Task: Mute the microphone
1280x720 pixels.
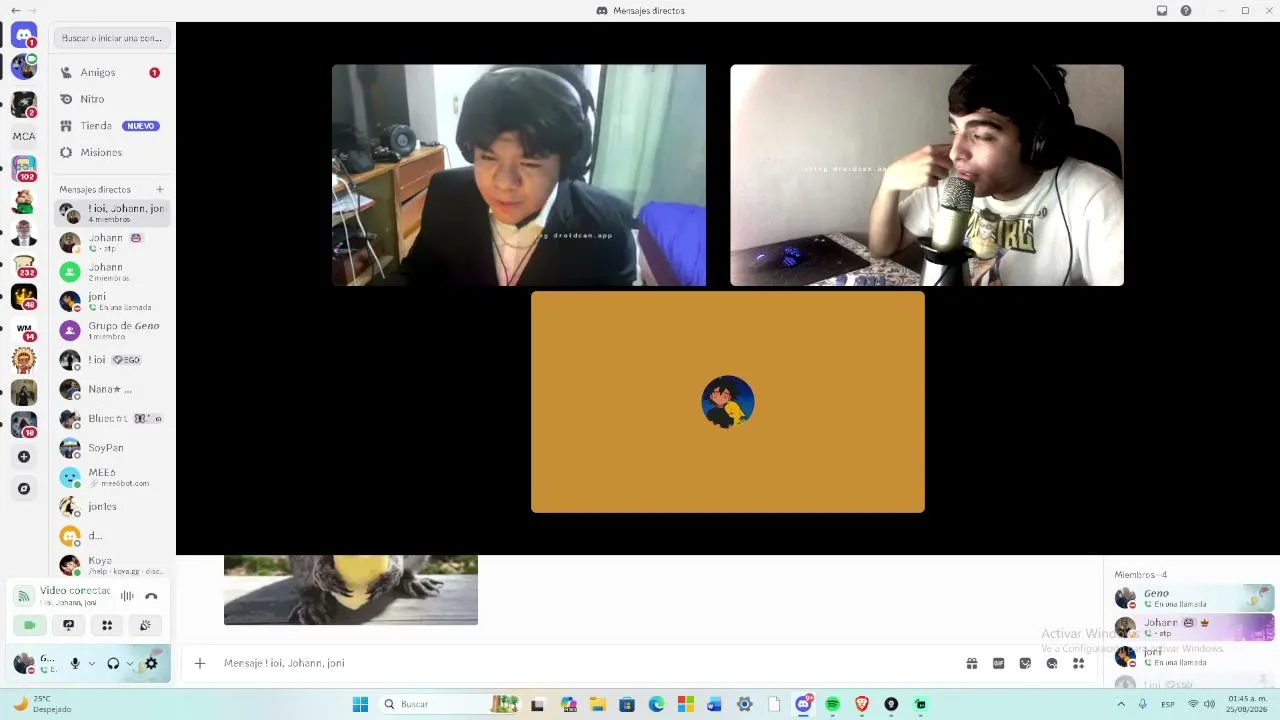Action: (75, 663)
